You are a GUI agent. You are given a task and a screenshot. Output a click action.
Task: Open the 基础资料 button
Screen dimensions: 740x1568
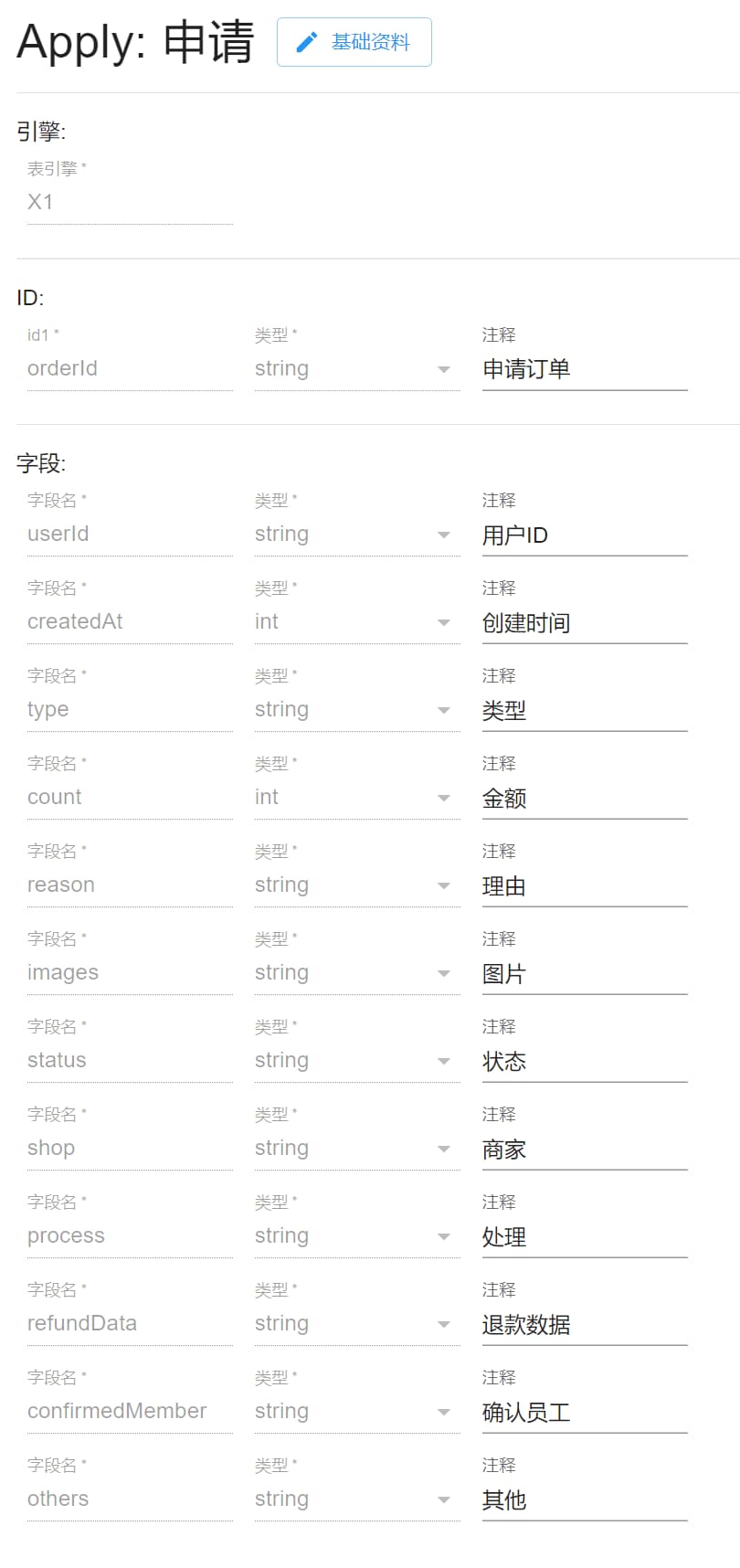click(354, 42)
